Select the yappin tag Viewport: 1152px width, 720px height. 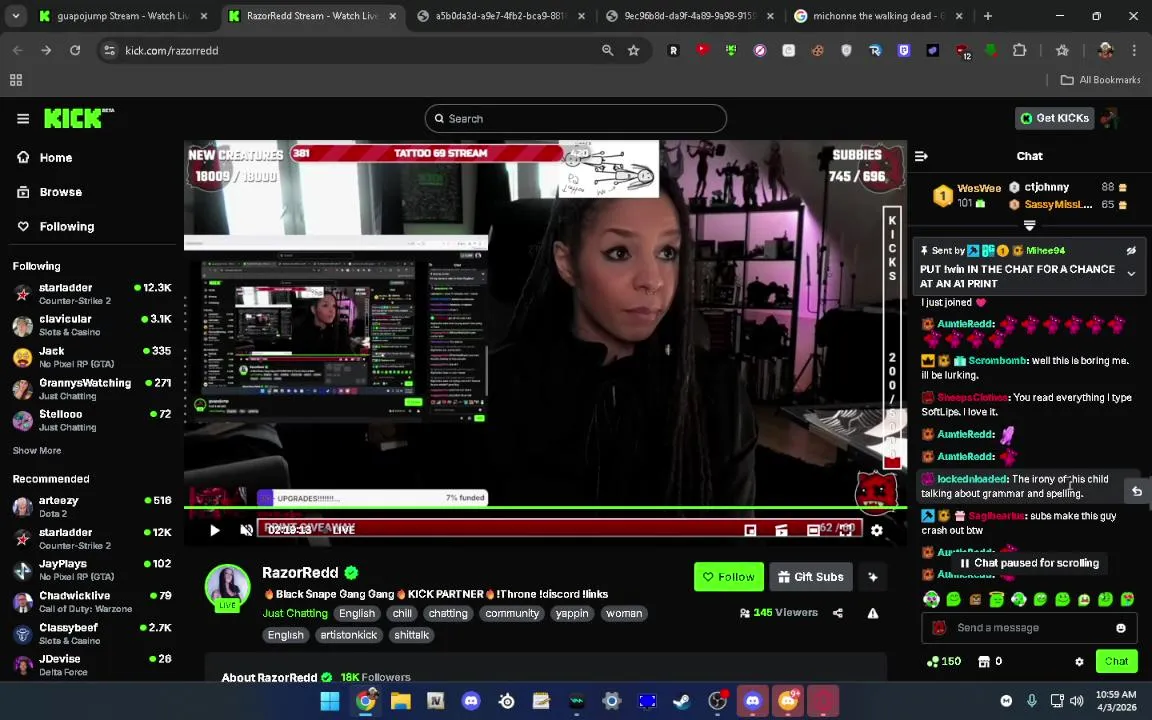coord(572,613)
